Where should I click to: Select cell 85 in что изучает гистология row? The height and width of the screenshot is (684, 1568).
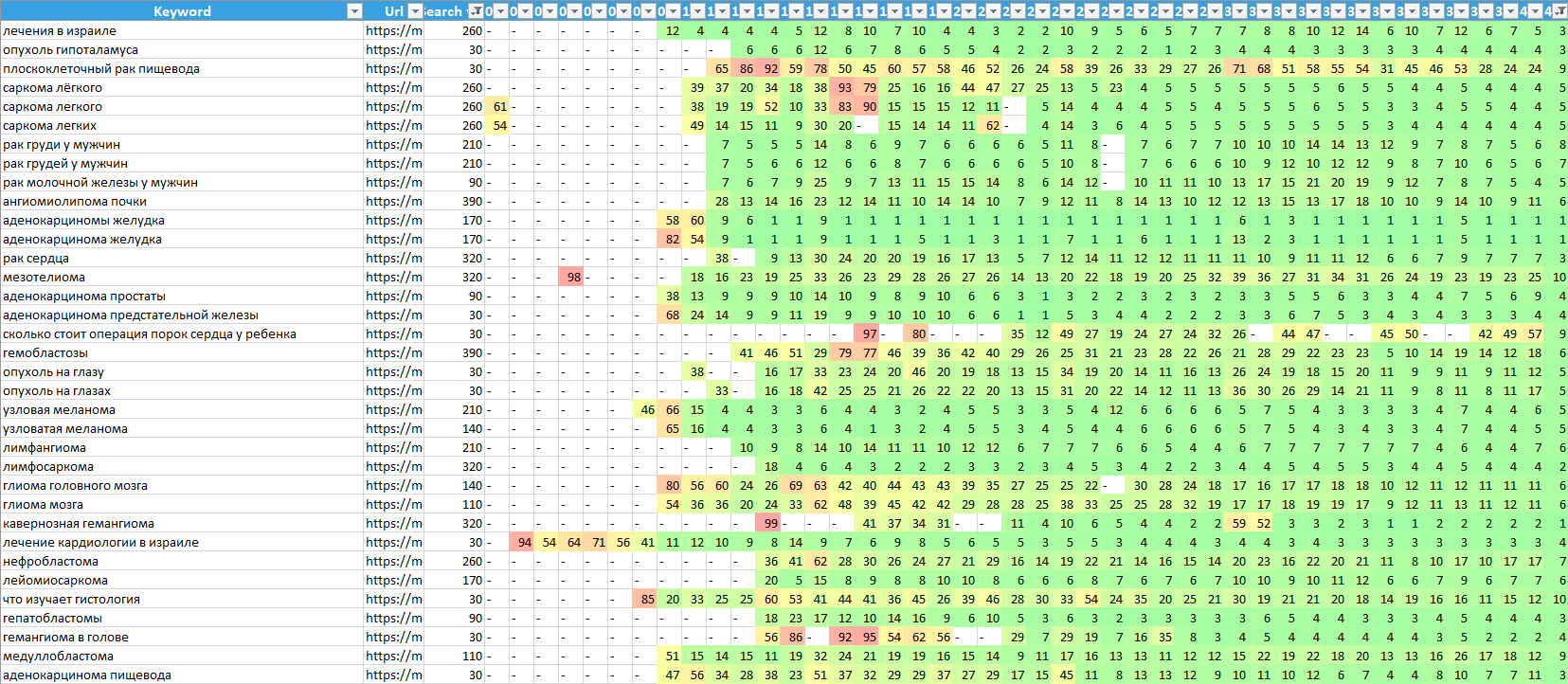(647, 599)
